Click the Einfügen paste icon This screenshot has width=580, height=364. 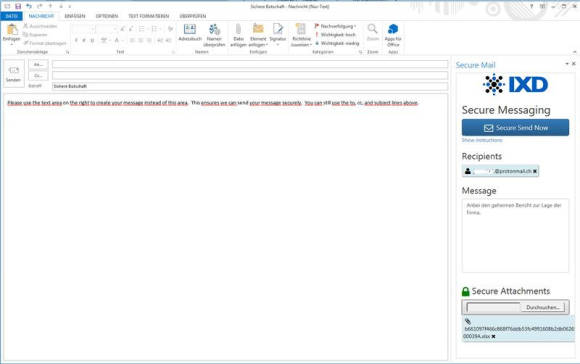click(11, 30)
